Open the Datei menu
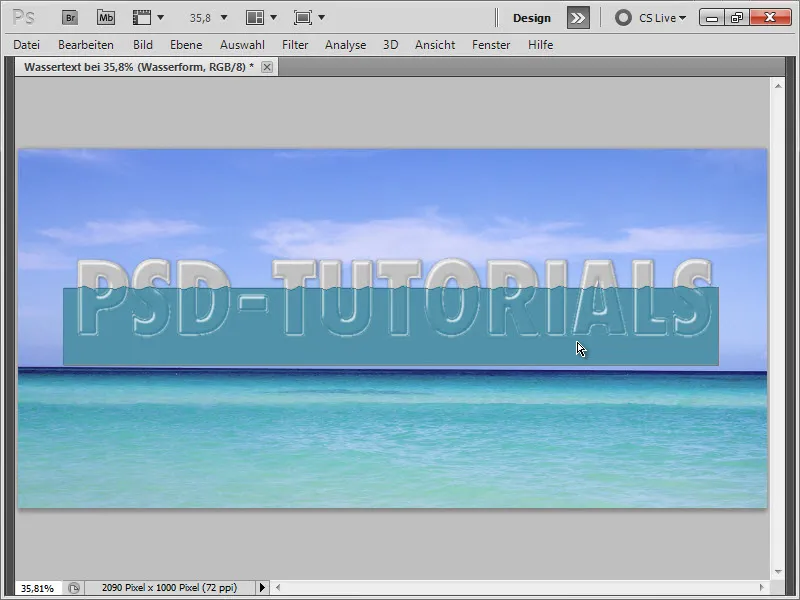This screenshot has height=600, width=800. (x=27, y=45)
